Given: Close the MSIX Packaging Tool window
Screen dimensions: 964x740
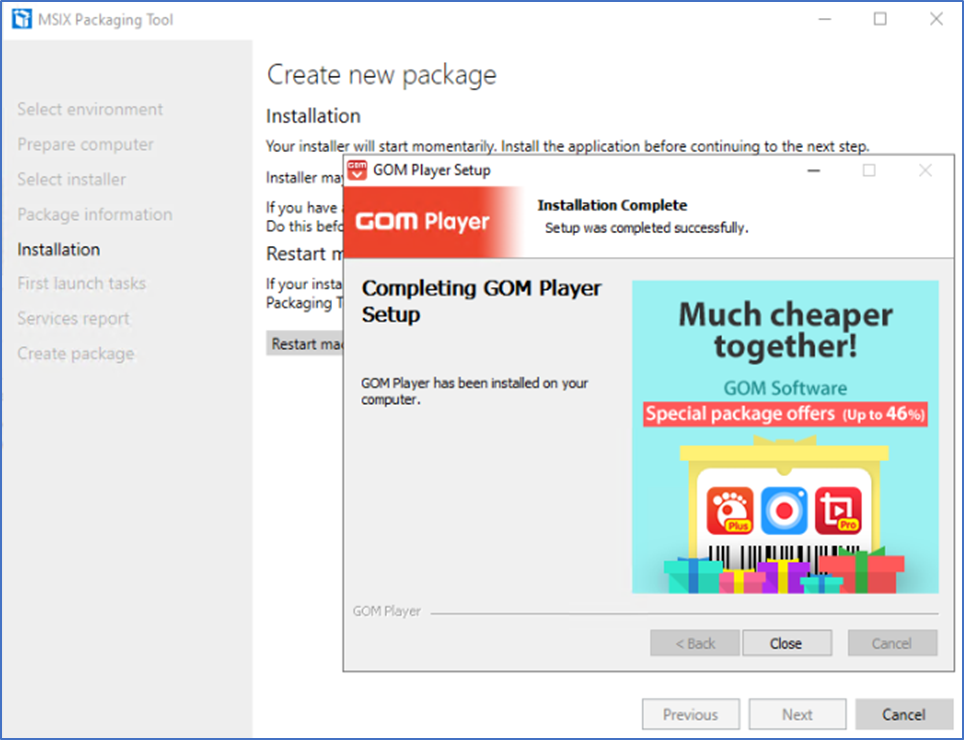Looking at the screenshot, I should click(x=936, y=19).
